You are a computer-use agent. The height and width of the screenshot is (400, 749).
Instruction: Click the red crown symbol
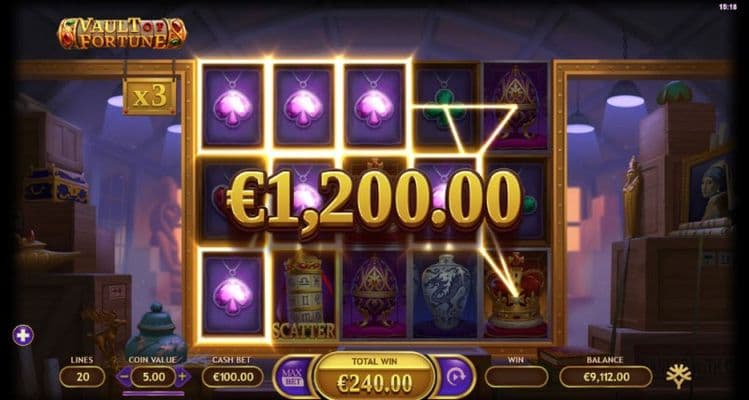click(515, 294)
